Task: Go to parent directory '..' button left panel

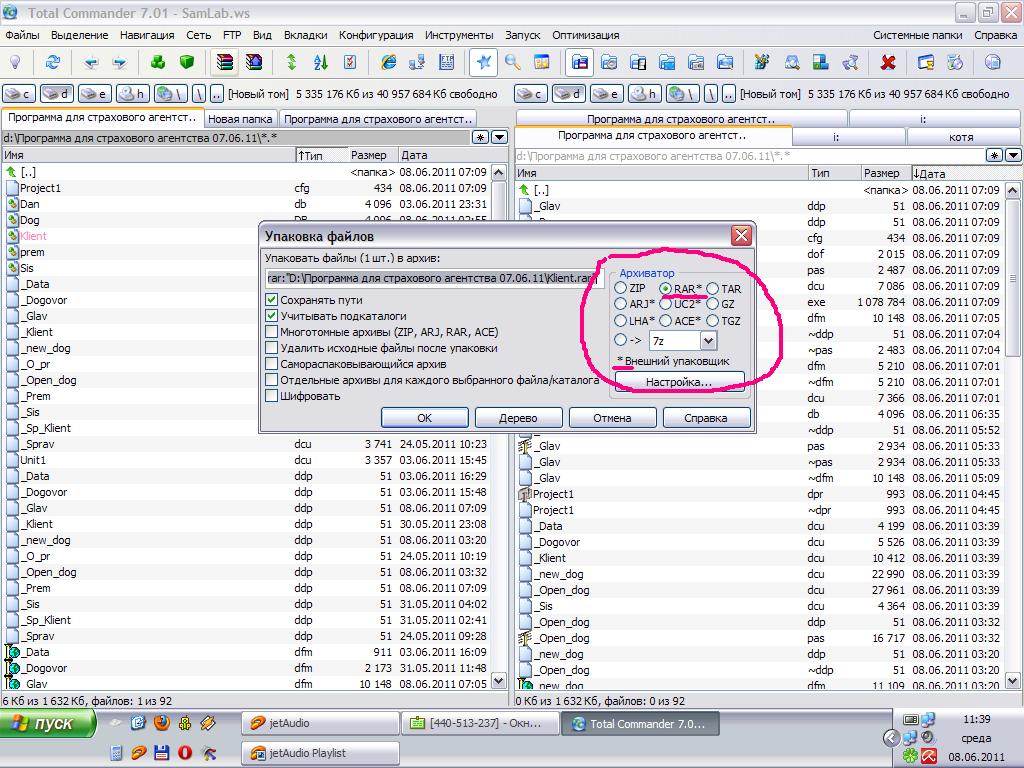Action: pyautogui.click(x=217, y=94)
